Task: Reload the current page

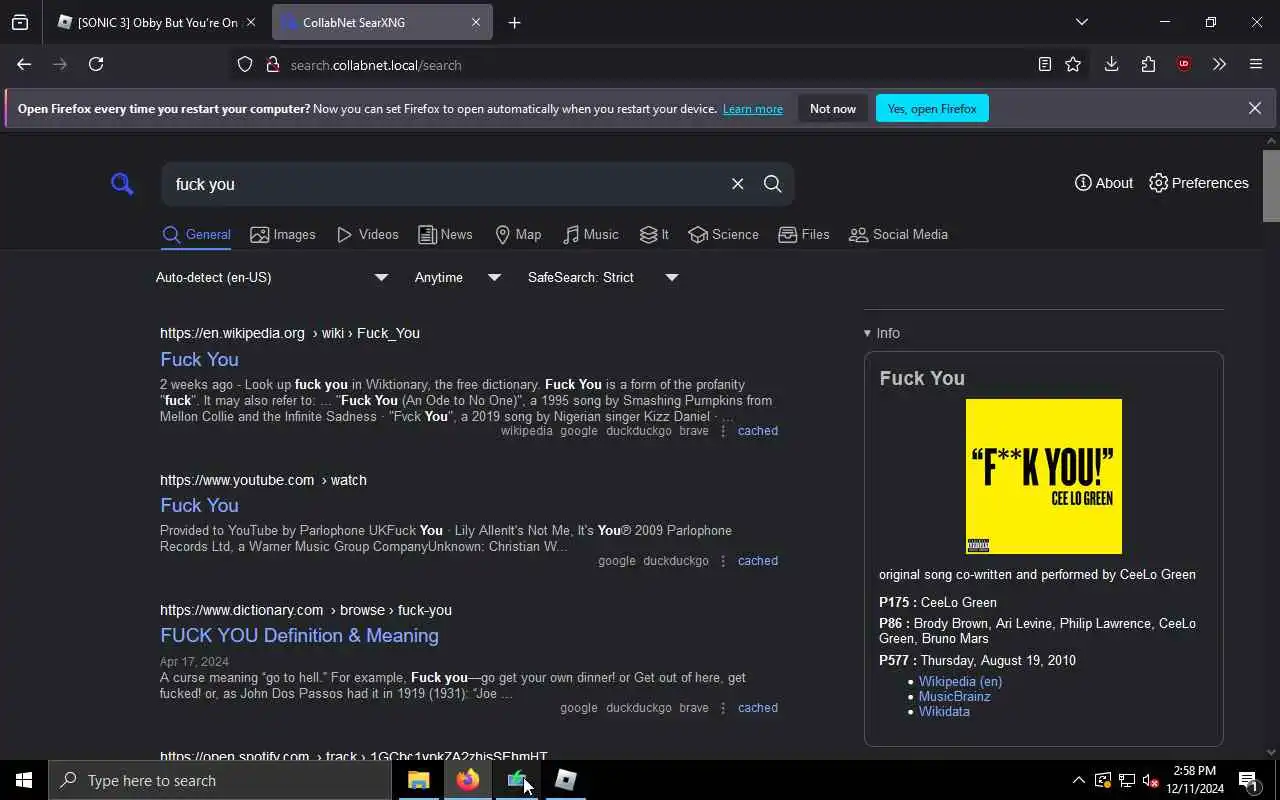Action: [x=96, y=64]
